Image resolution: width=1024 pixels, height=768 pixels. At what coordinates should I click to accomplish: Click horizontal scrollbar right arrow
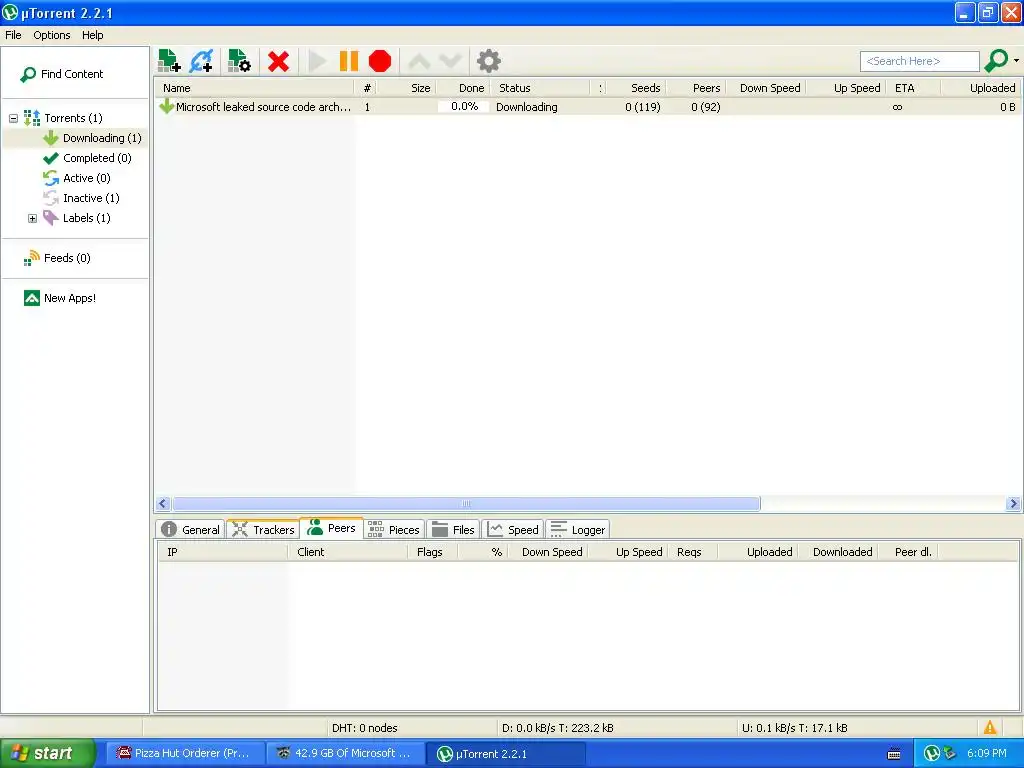click(1013, 504)
